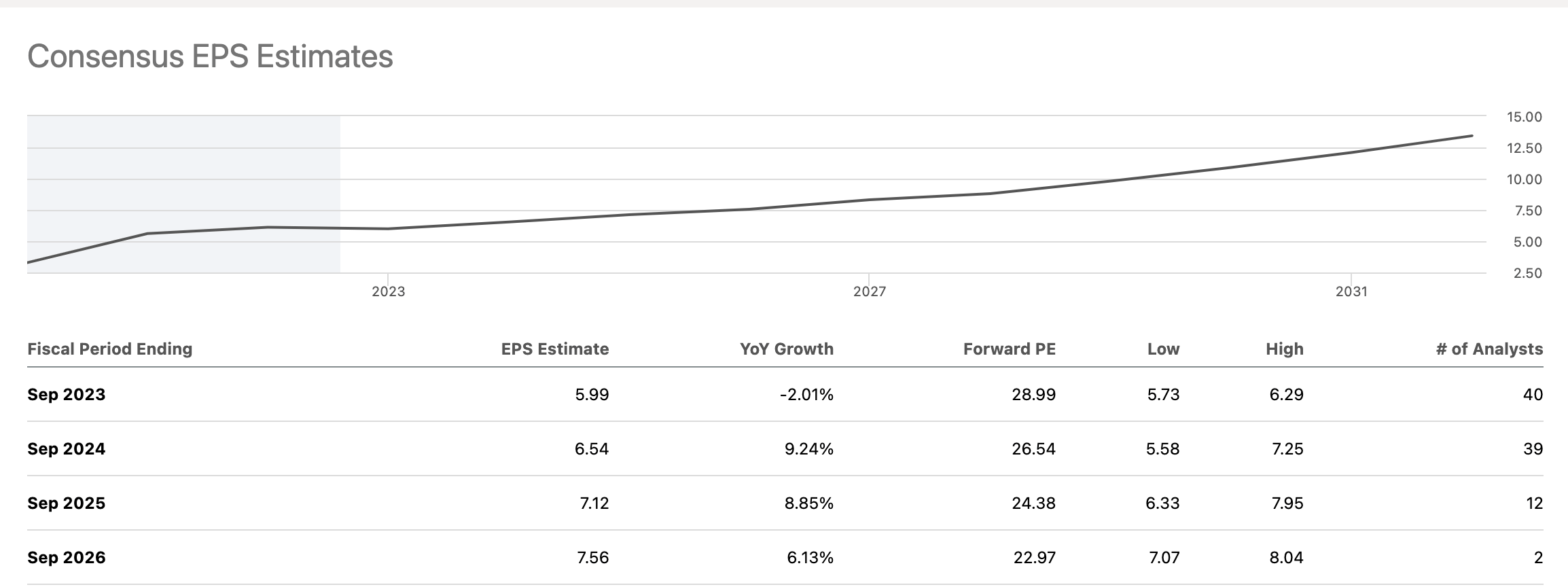Click the 15.00 y-axis label
Image resolution: width=1568 pixels, height=587 pixels.
pos(1524,117)
